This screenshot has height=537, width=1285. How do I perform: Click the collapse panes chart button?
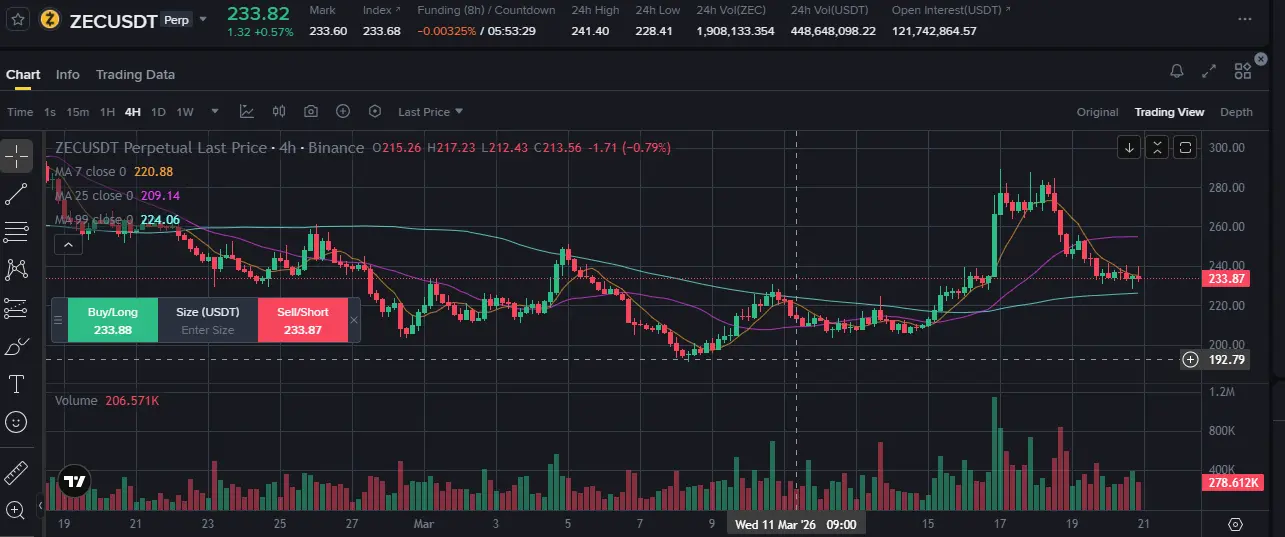click(1157, 148)
